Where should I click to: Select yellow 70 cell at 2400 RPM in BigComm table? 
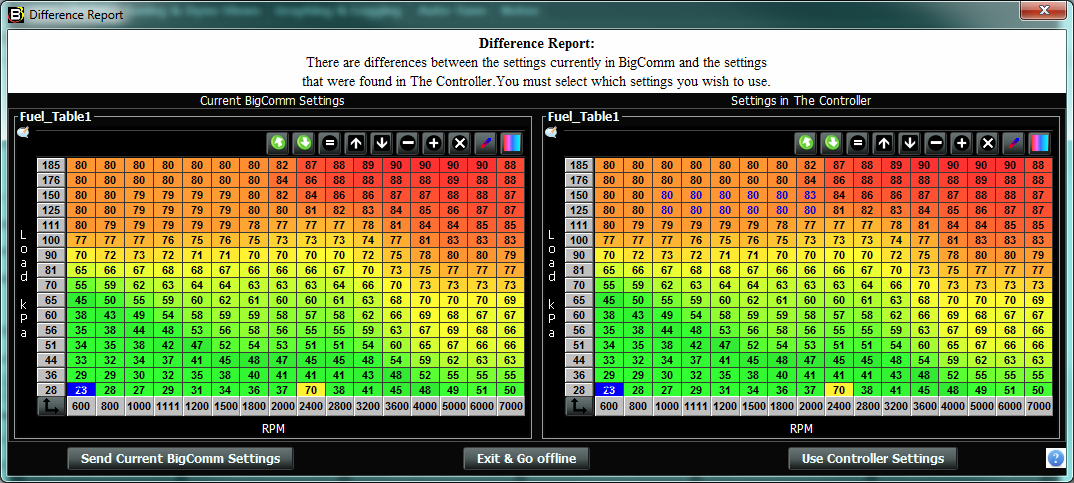click(311, 390)
